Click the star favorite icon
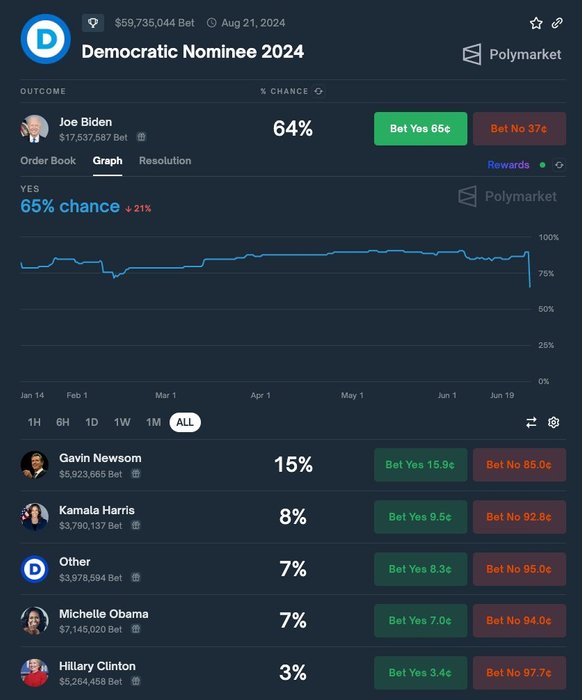The height and width of the screenshot is (700, 582). coord(536,23)
